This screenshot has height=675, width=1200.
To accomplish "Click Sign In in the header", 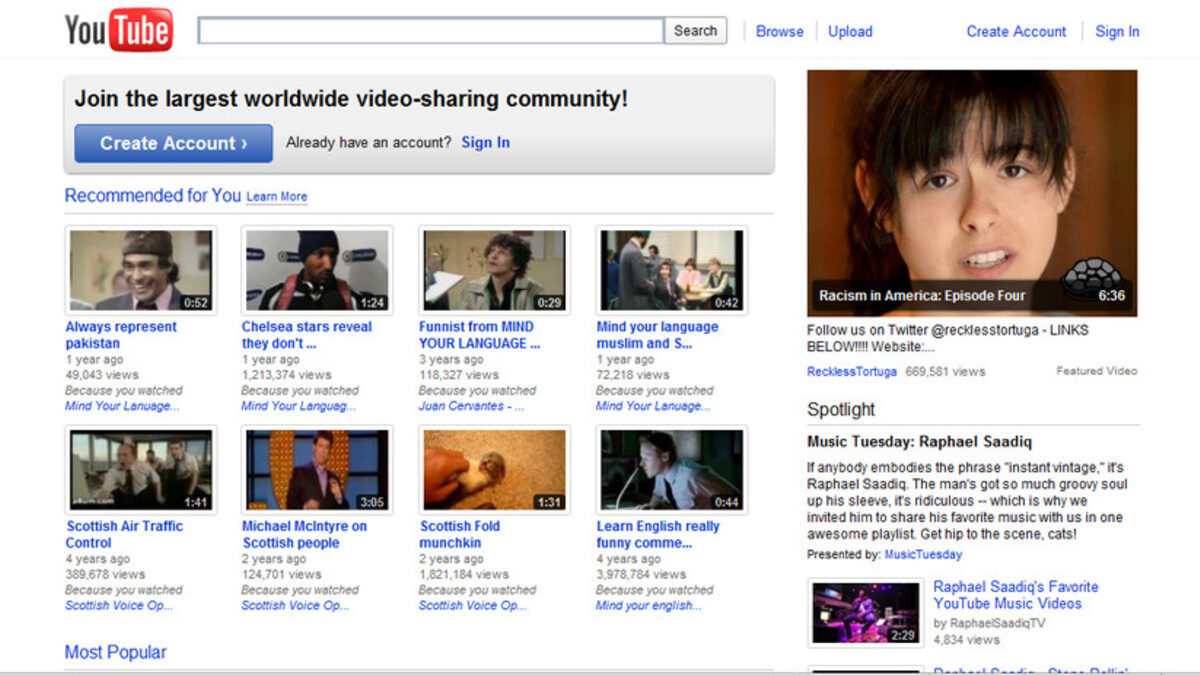I will 1117,32.
